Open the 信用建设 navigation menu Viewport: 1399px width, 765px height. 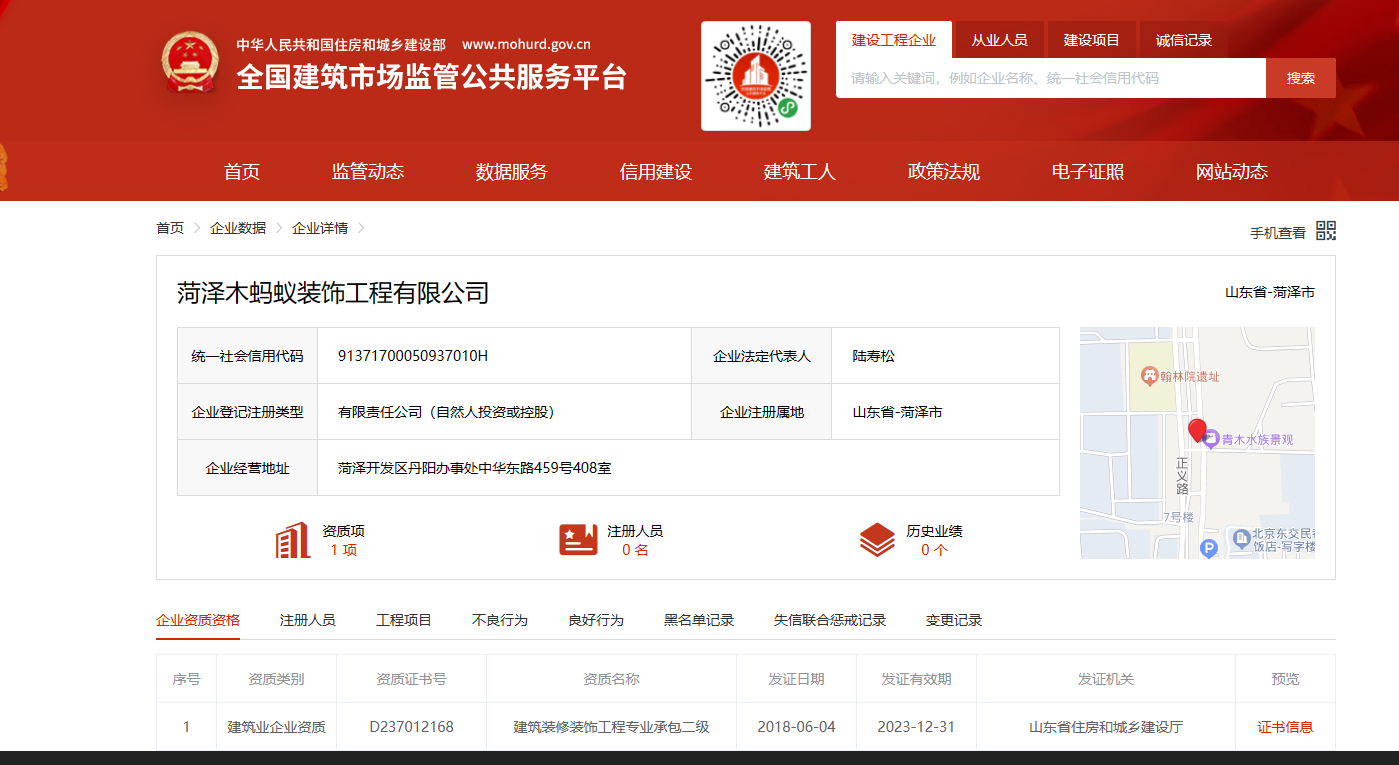point(656,172)
